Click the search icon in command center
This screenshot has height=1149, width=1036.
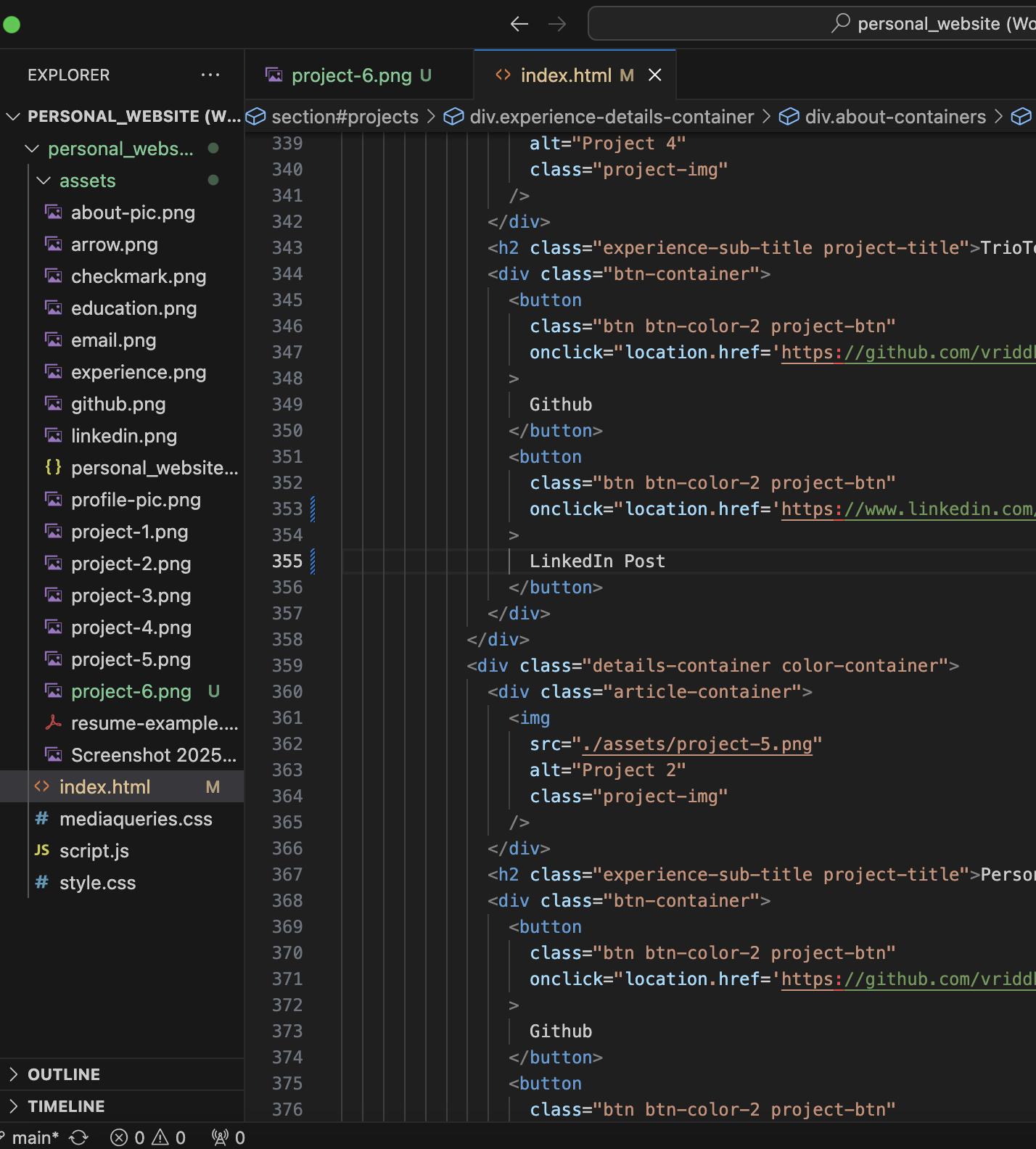(840, 23)
